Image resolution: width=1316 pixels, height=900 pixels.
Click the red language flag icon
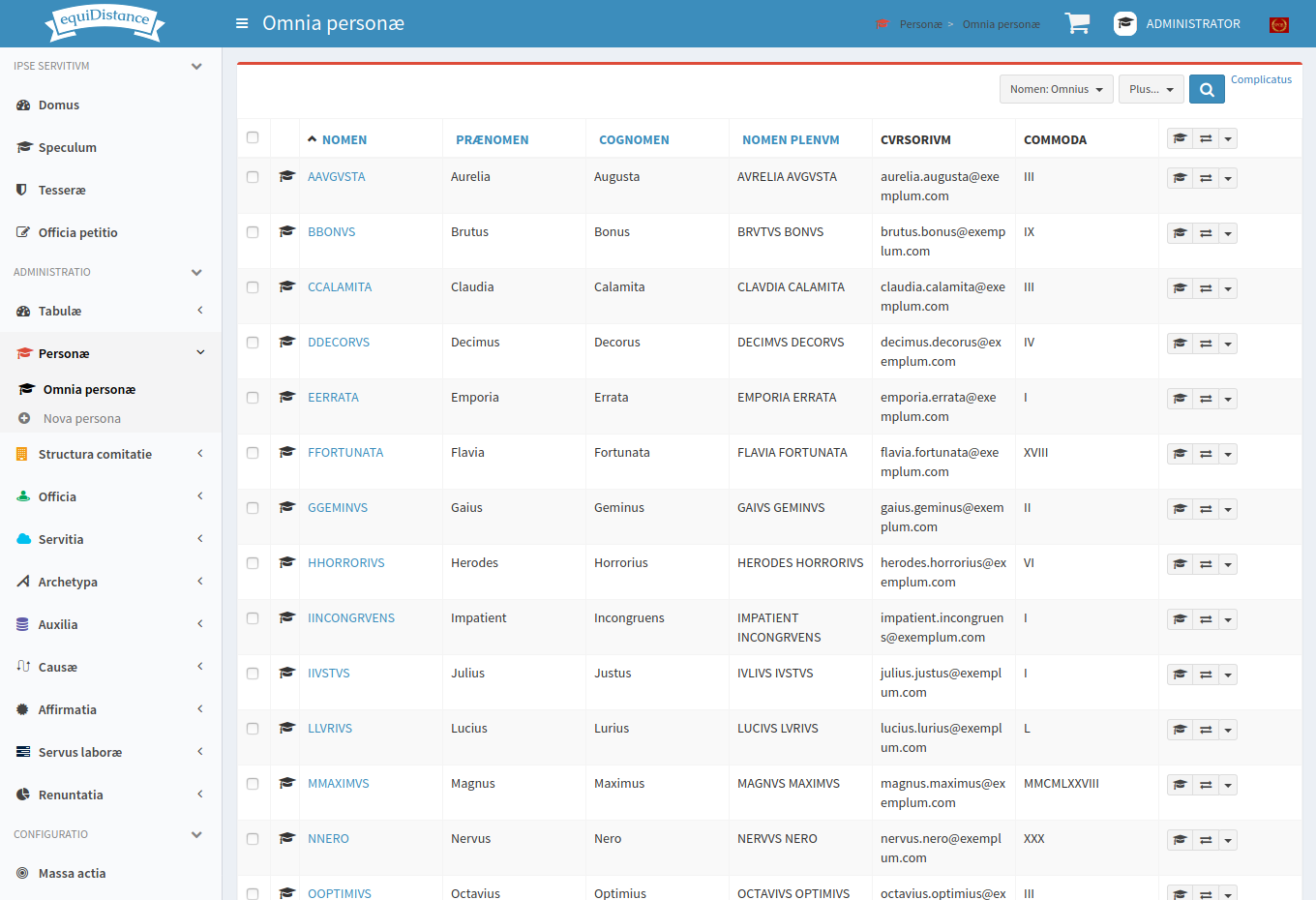(1279, 24)
